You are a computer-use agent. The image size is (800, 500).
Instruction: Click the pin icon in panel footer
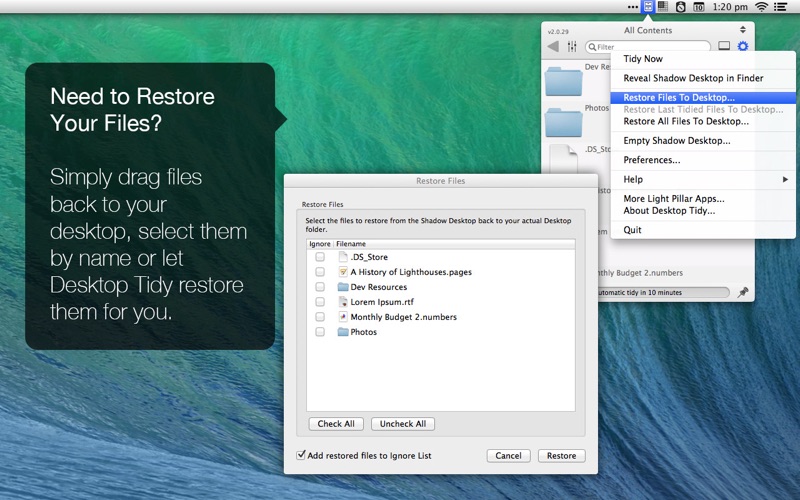point(743,292)
